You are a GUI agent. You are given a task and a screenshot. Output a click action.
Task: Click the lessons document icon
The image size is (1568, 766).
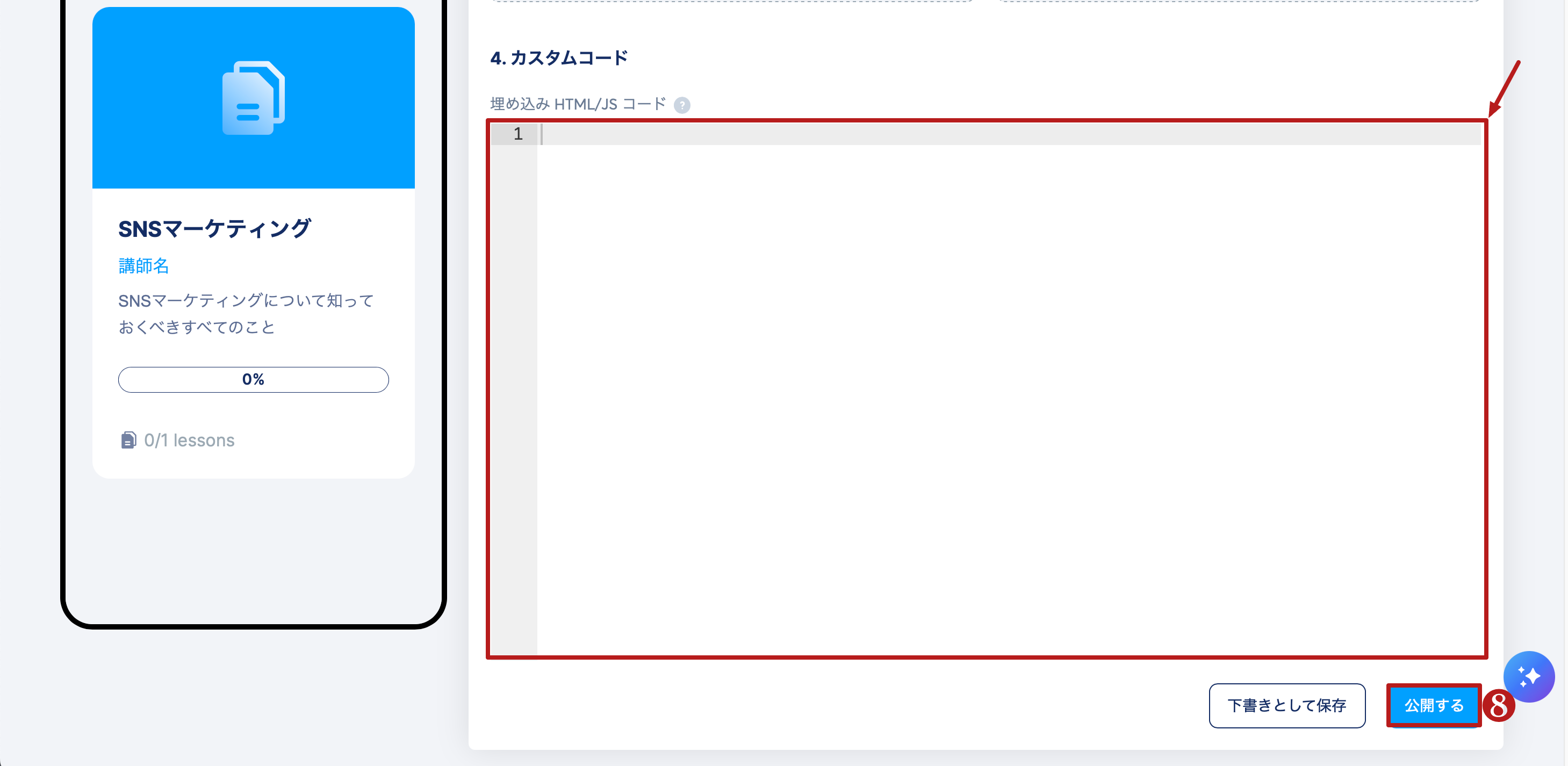[128, 440]
